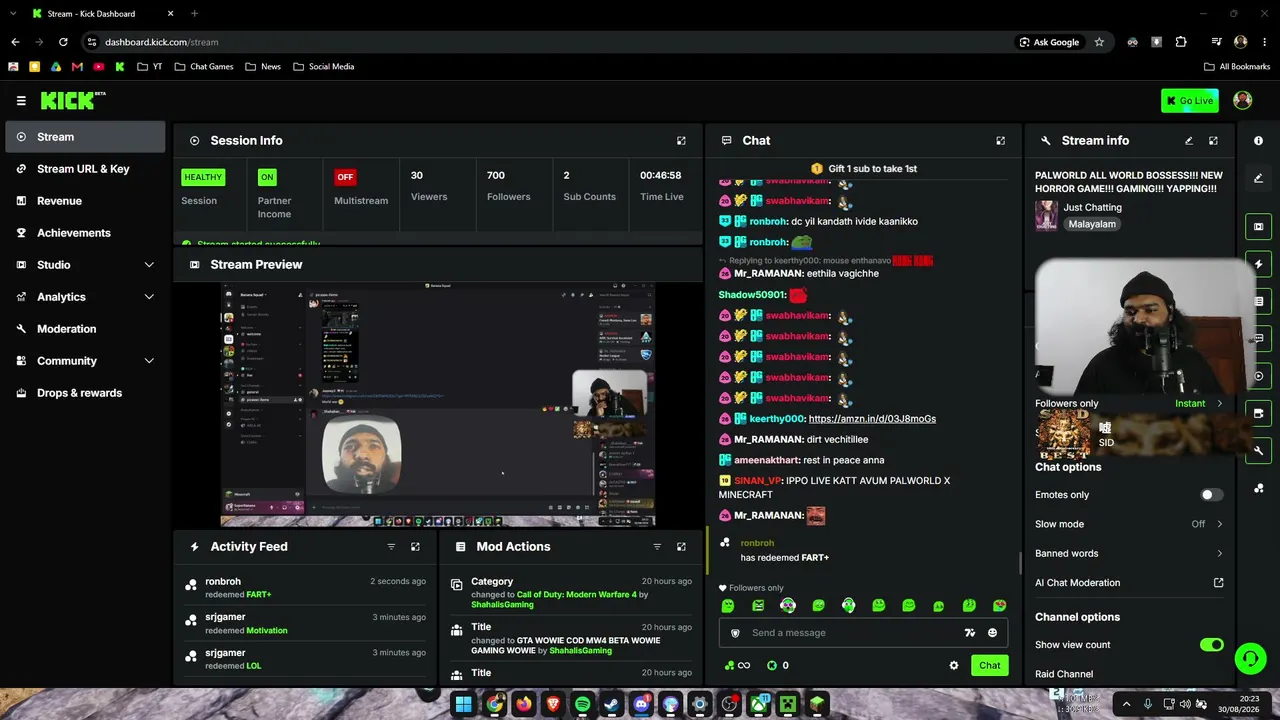This screenshot has height=720, width=1280.
Task: Go to Stream URL & Key
Action: (85, 169)
